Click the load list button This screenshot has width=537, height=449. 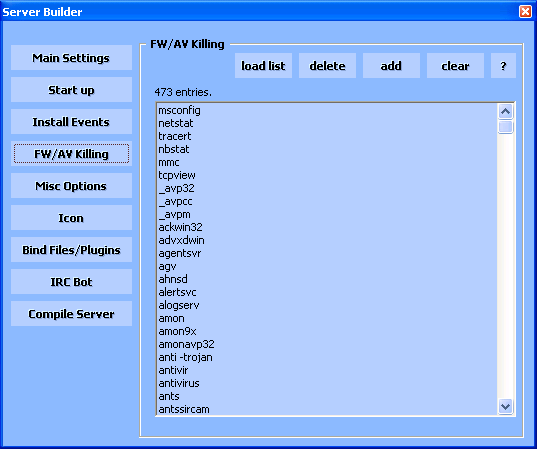[x=263, y=65]
